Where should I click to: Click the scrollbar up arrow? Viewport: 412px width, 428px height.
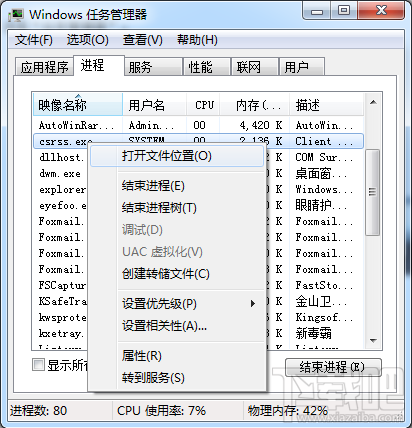tap(373, 102)
